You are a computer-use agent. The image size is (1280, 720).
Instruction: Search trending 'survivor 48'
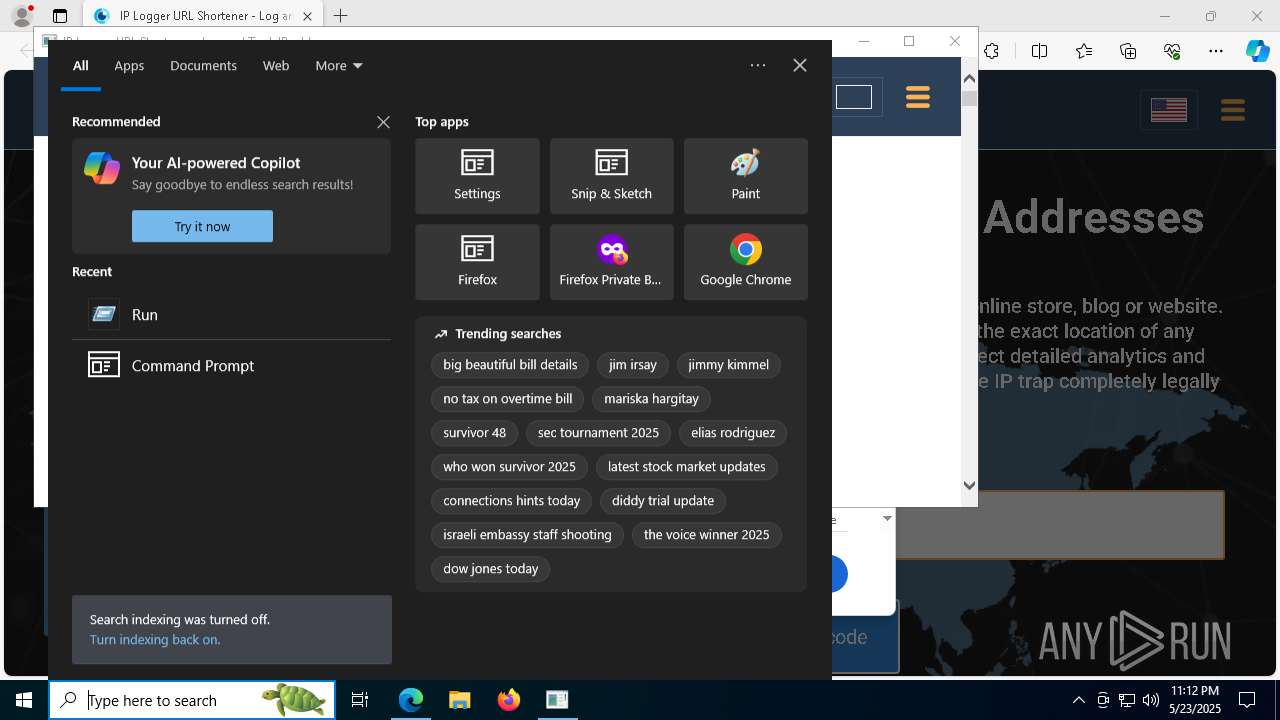[x=474, y=433]
